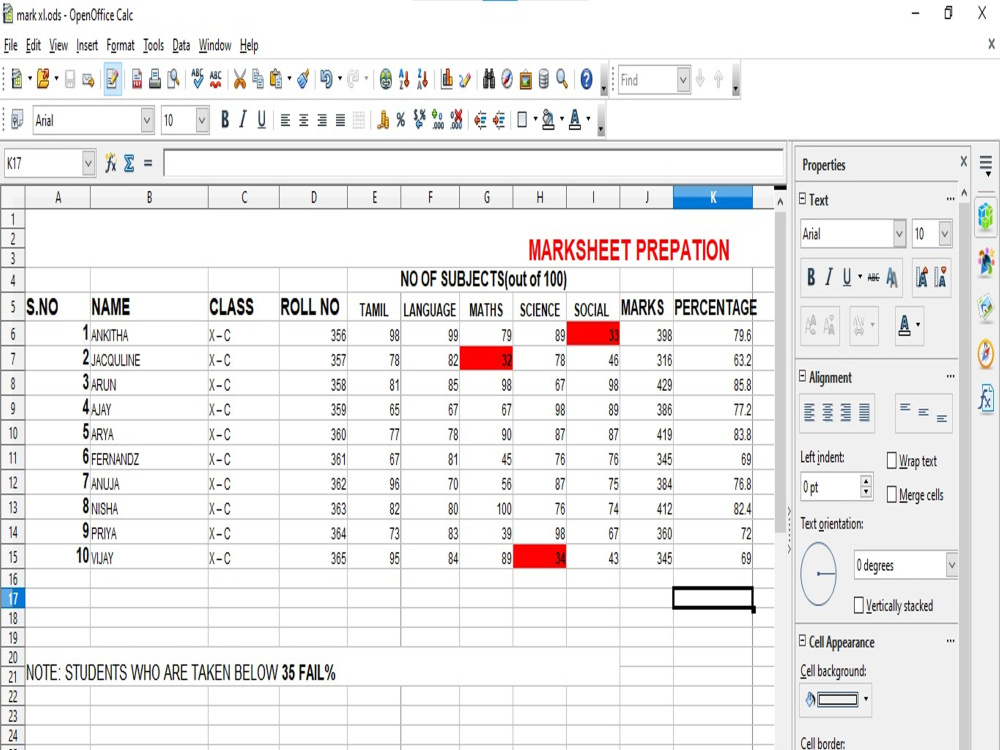Click the Sort Ascending icon
The height and width of the screenshot is (750, 1000).
click(404, 80)
